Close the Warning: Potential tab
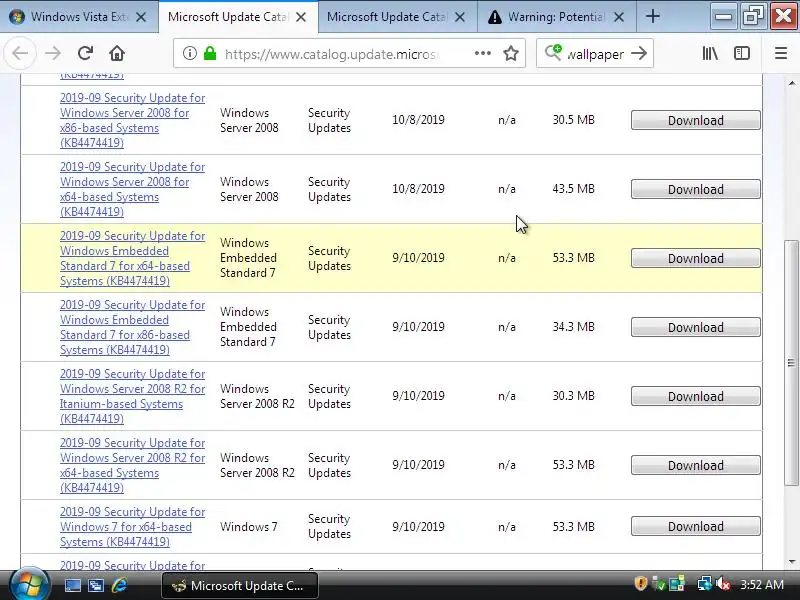The height and width of the screenshot is (600, 800). pos(619,17)
